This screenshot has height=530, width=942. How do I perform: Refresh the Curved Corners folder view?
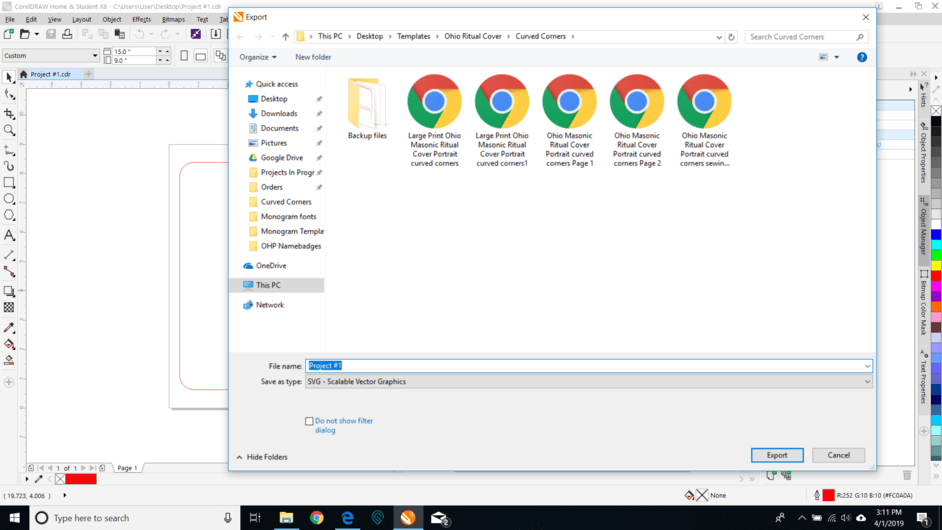tap(731, 37)
